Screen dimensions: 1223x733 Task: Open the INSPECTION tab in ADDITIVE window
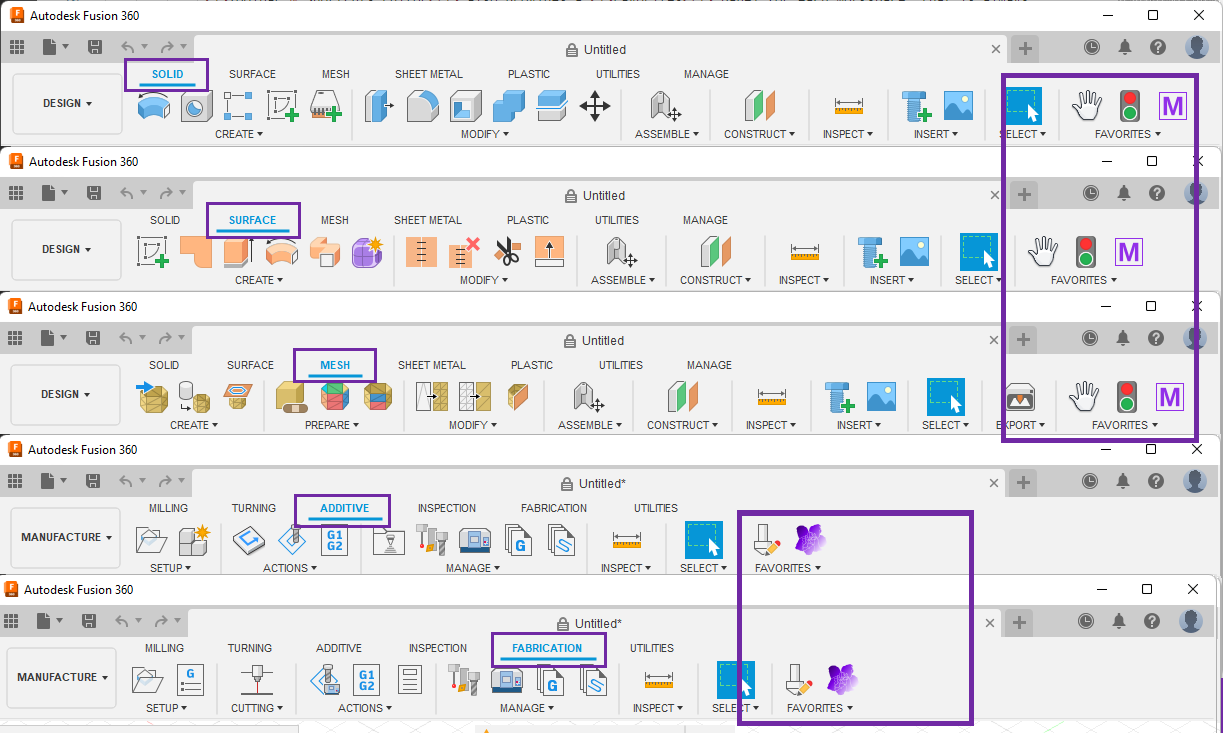(x=447, y=508)
